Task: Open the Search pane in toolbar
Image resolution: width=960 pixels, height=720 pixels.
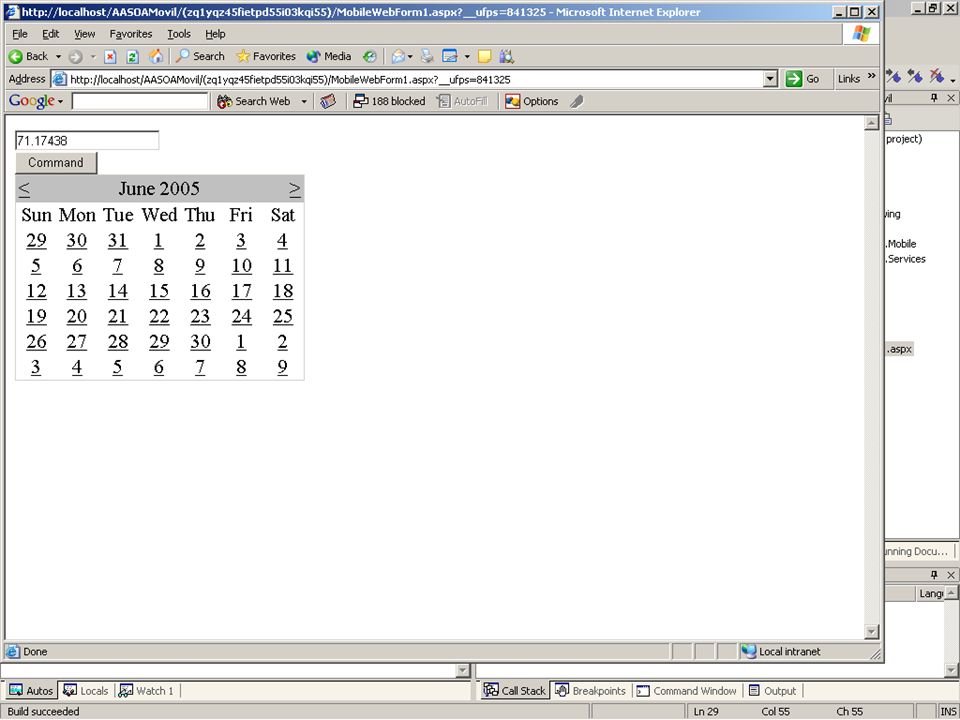Action: click(x=200, y=56)
